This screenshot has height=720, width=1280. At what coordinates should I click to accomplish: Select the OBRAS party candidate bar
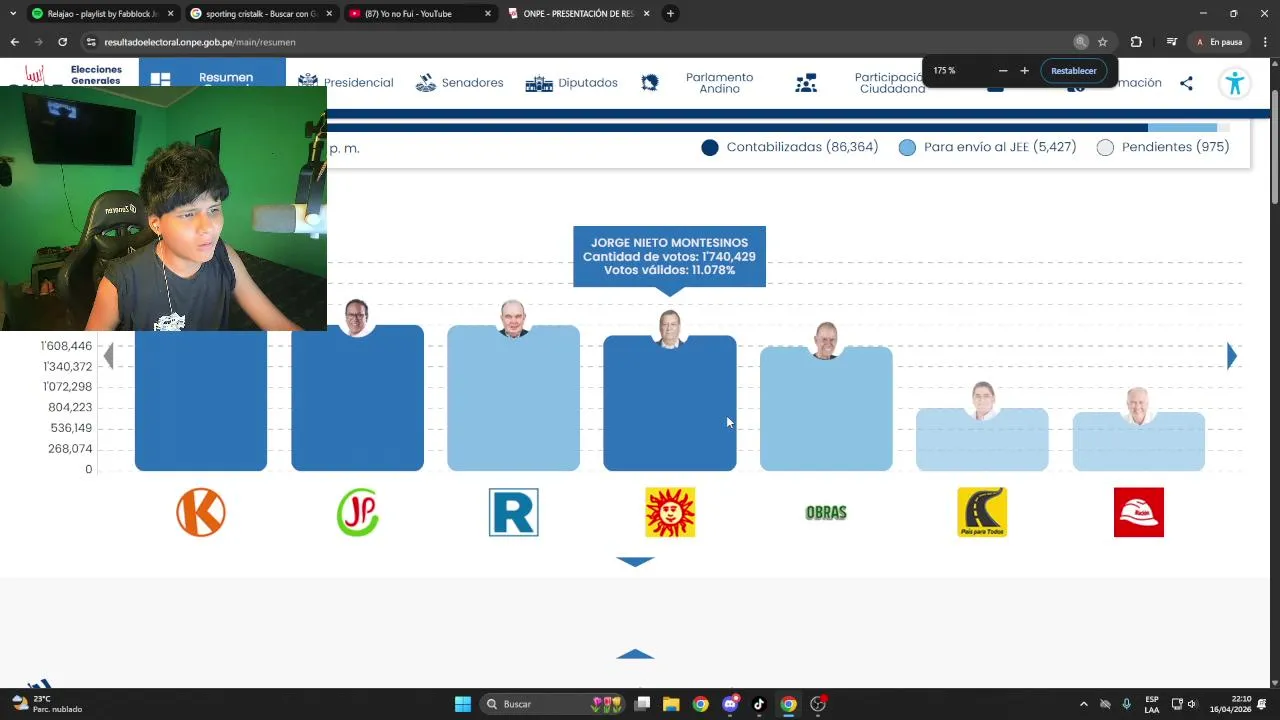tap(826, 408)
